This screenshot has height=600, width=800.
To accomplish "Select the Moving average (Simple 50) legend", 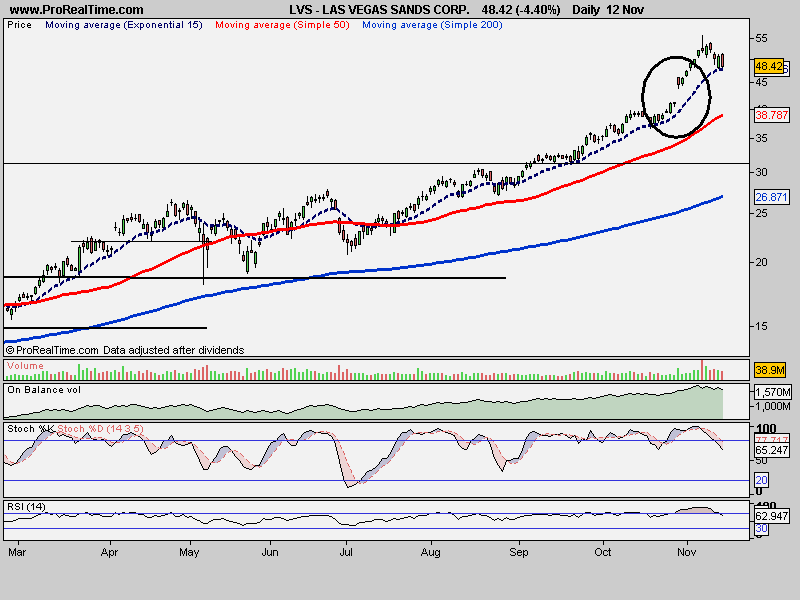I will coord(282,25).
